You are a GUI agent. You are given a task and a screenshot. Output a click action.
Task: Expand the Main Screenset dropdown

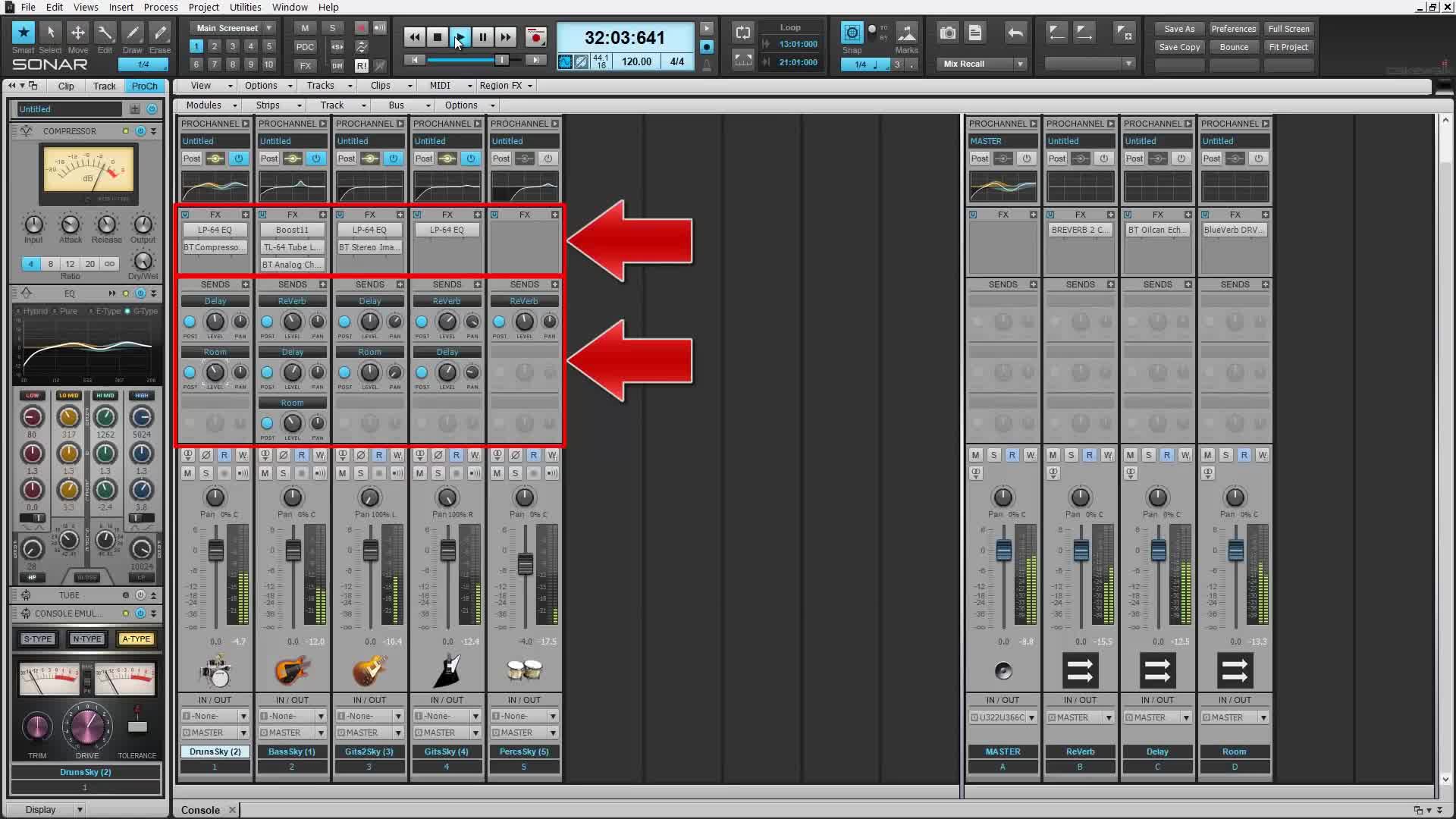268,28
